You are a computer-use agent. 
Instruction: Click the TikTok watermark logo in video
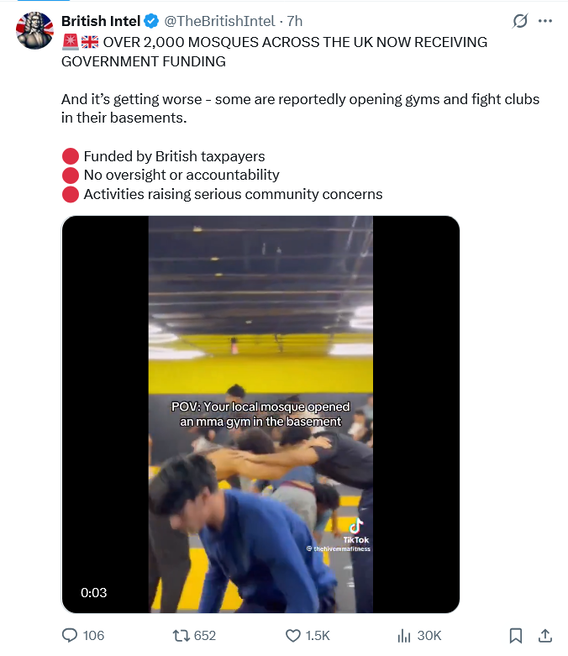[356, 530]
